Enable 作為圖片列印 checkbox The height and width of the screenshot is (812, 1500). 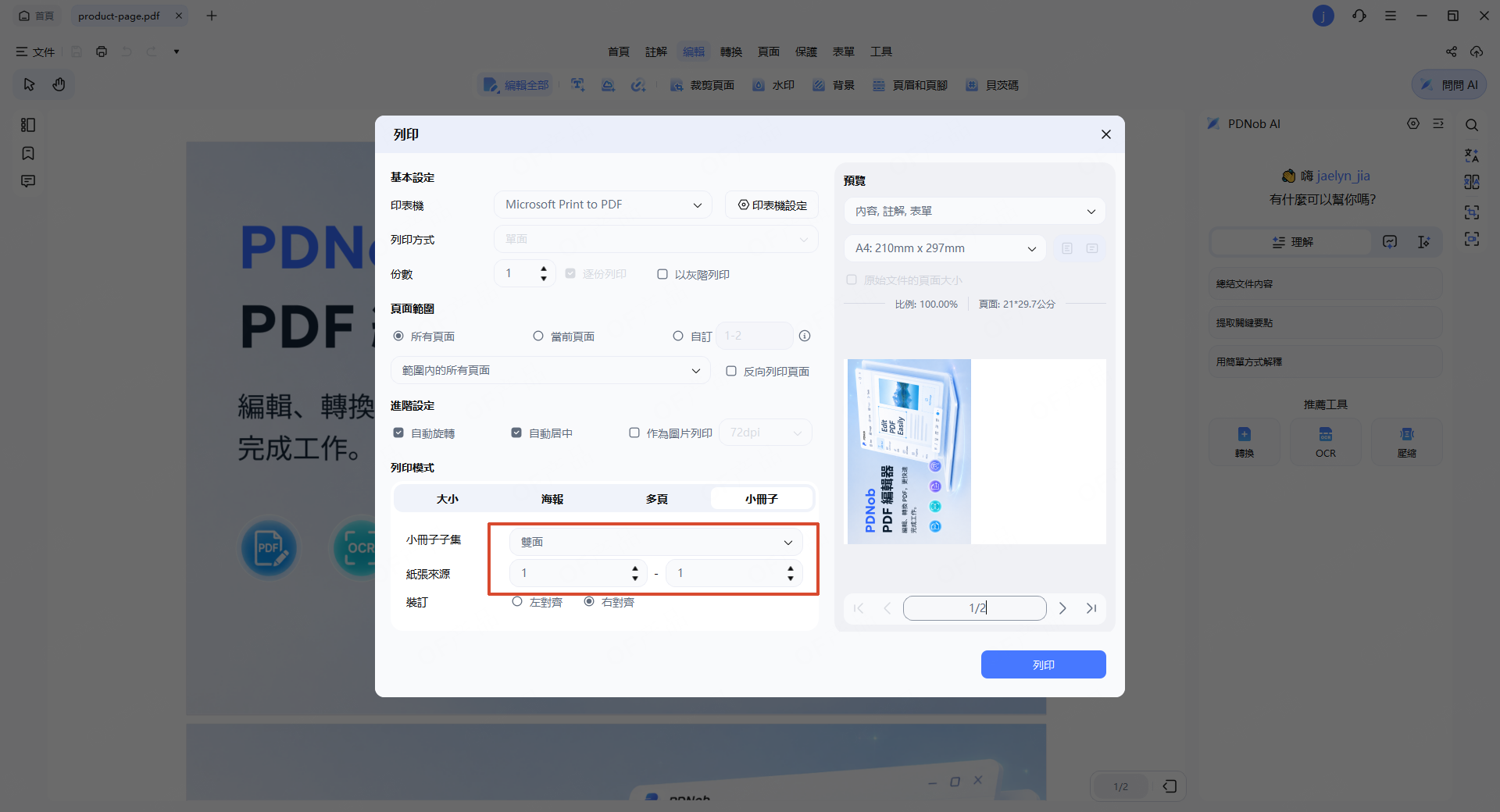[634, 433]
